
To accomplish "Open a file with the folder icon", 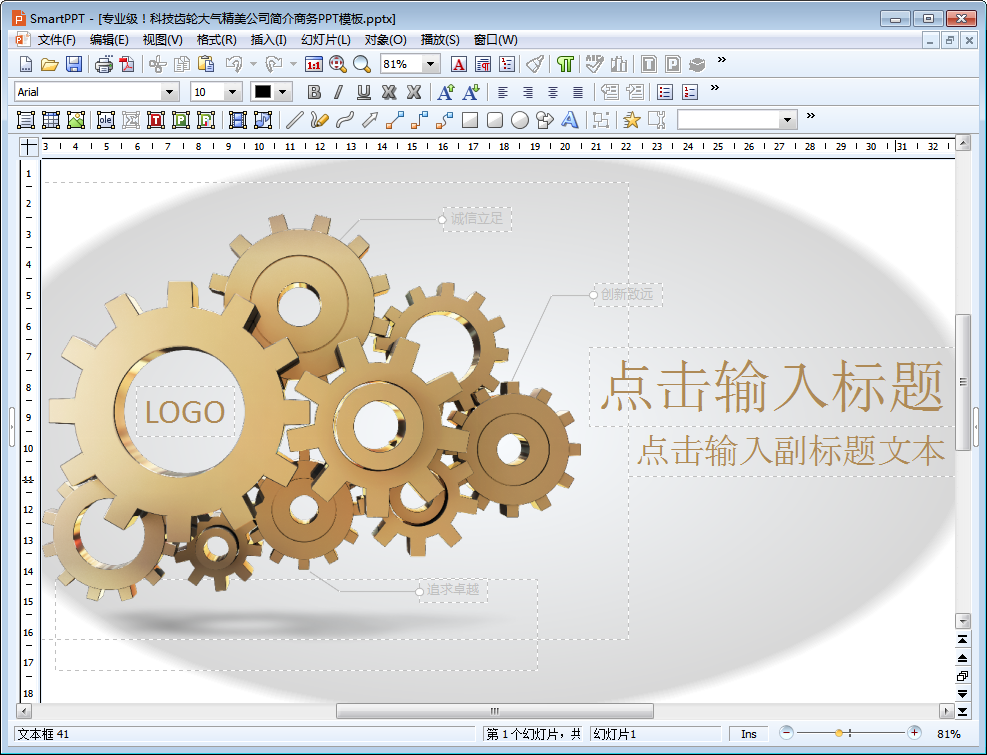I will pos(50,64).
